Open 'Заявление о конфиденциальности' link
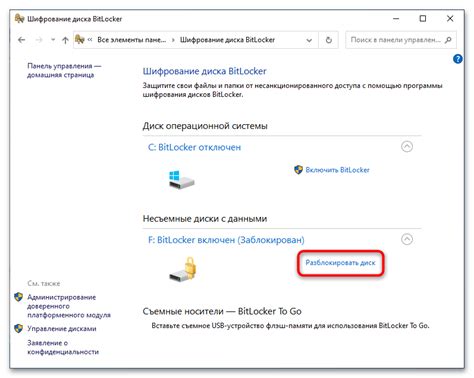 63,347
